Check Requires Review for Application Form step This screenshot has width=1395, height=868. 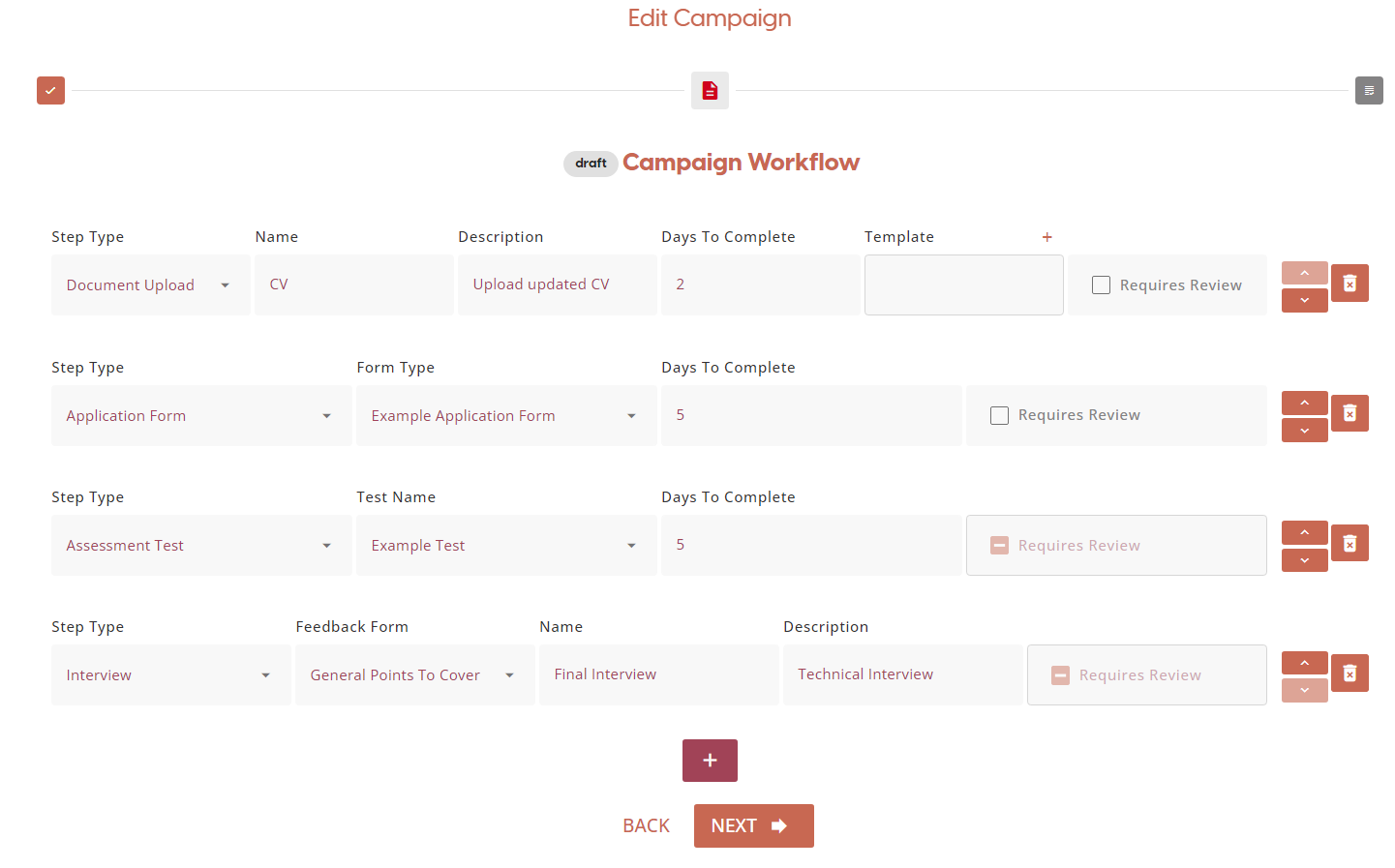point(999,415)
